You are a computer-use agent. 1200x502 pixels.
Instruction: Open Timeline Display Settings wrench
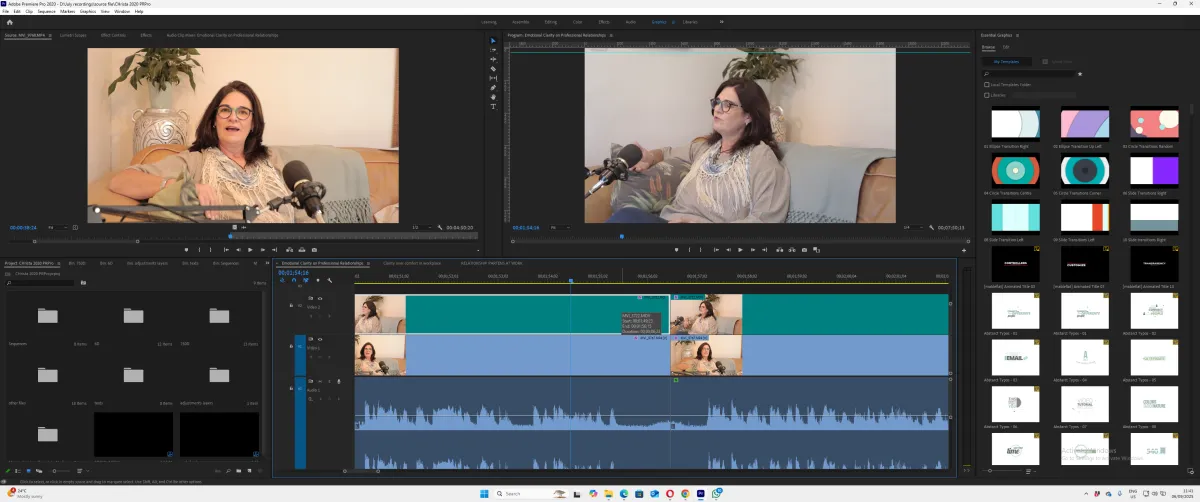click(x=330, y=280)
